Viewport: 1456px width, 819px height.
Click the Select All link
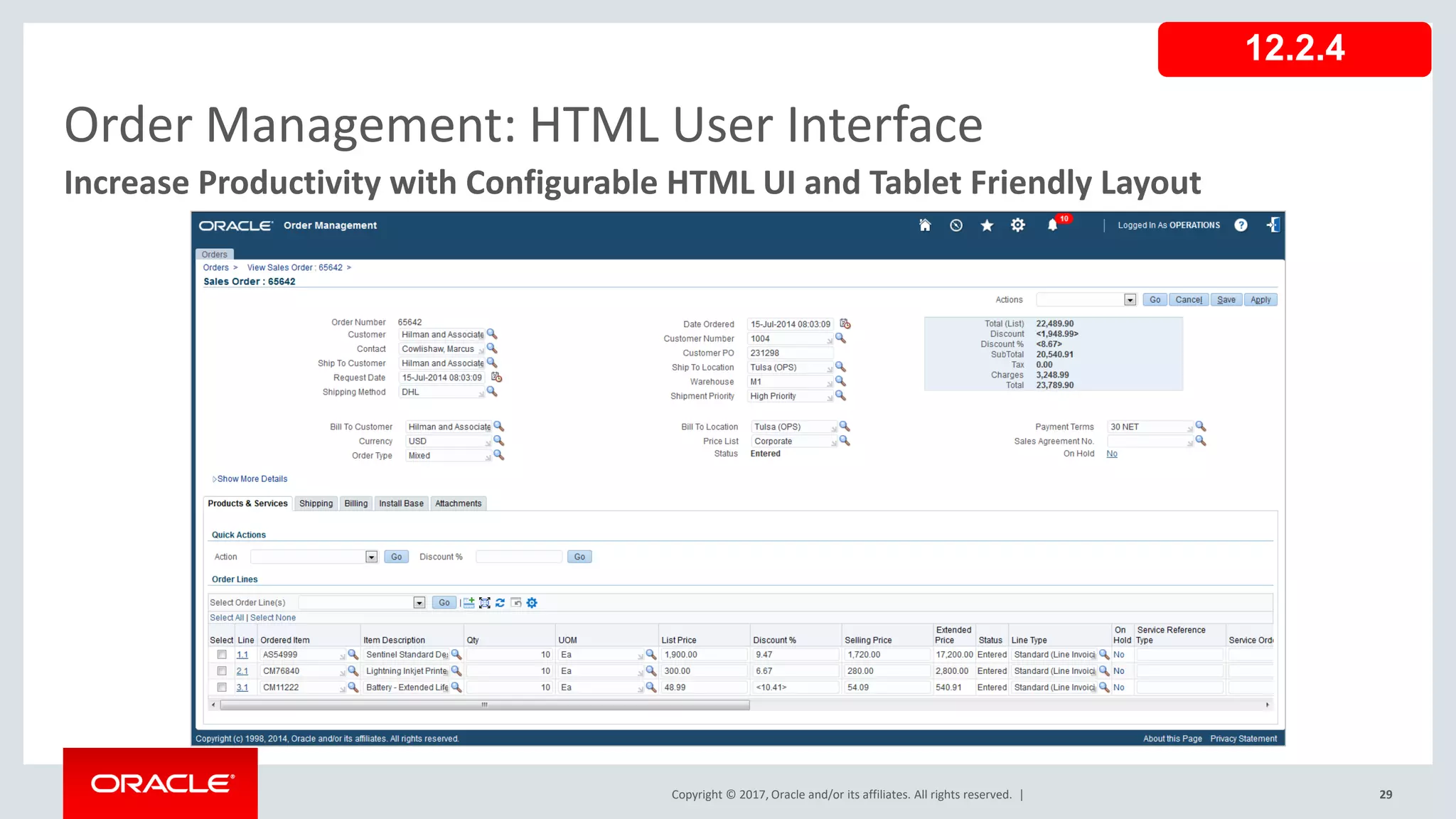227,618
